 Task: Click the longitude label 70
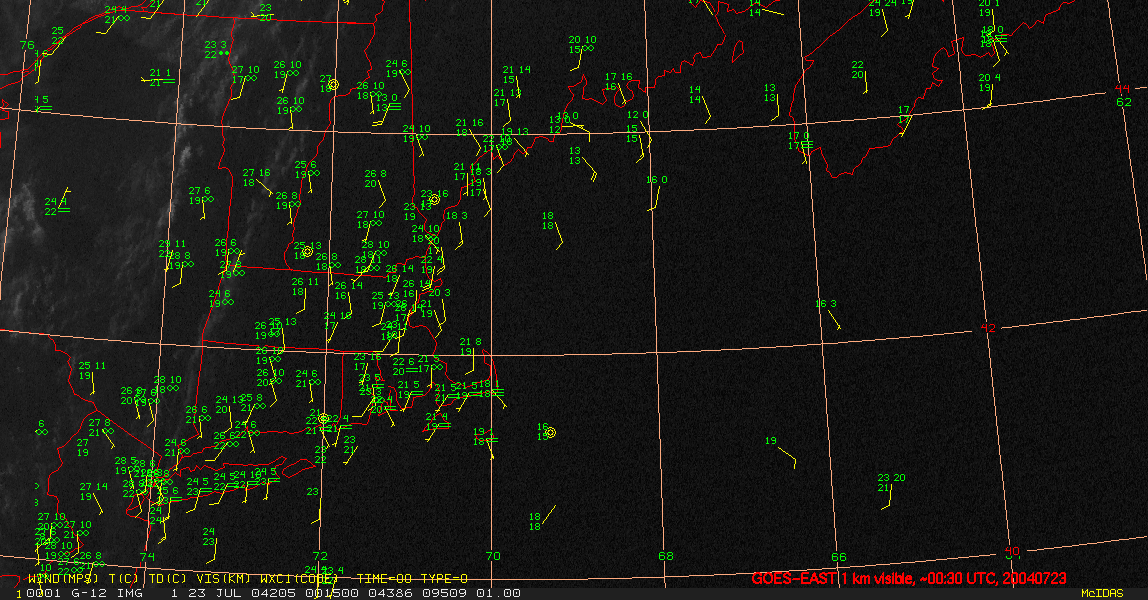click(x=493, y=556)
